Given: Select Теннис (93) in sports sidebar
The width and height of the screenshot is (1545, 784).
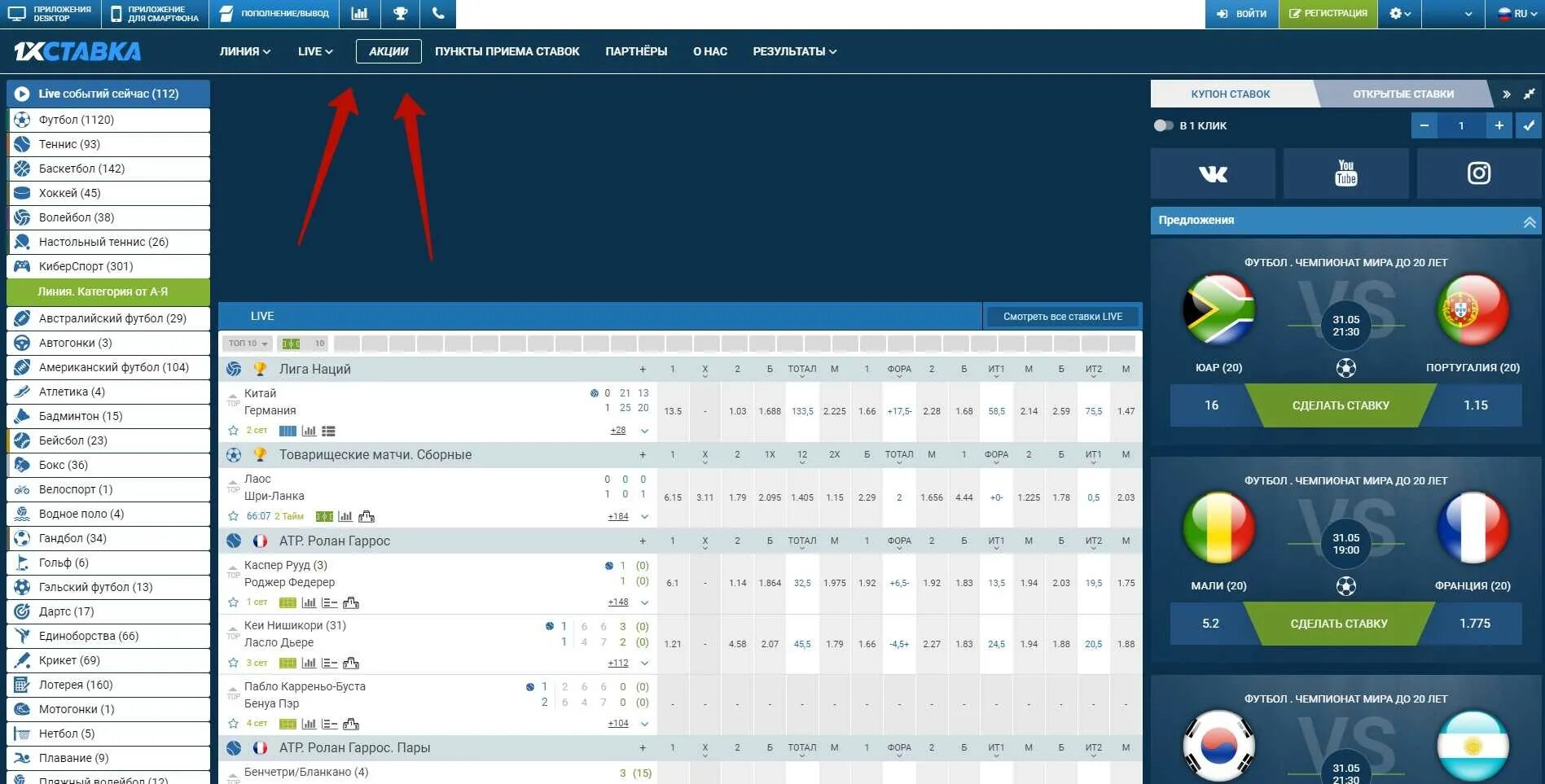Looking at the screenshot, I should click(108, 144).
